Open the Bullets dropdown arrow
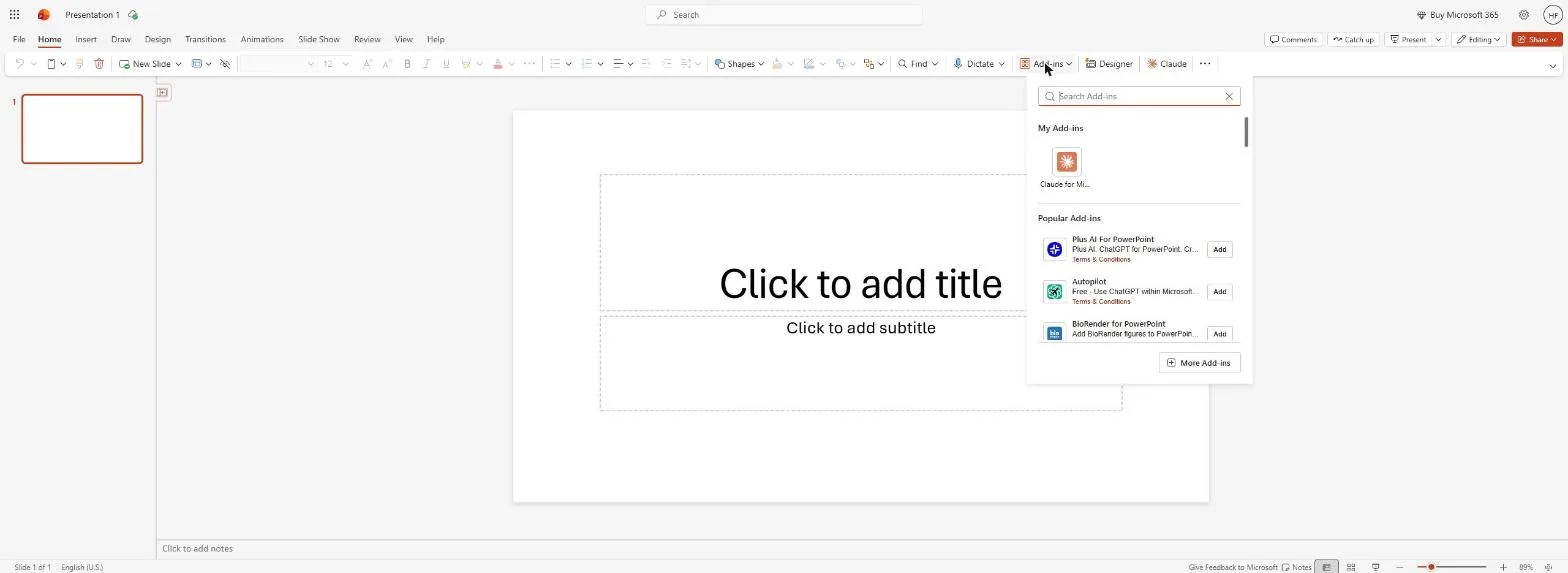This screenshot has width=1568, height=573. click(x=568, y=64)
